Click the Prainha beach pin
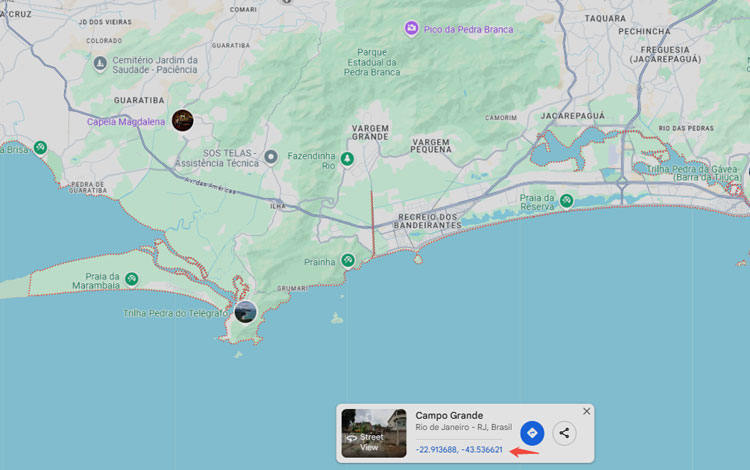The width and height of the screenshot is (750, 470). (348, 261)
